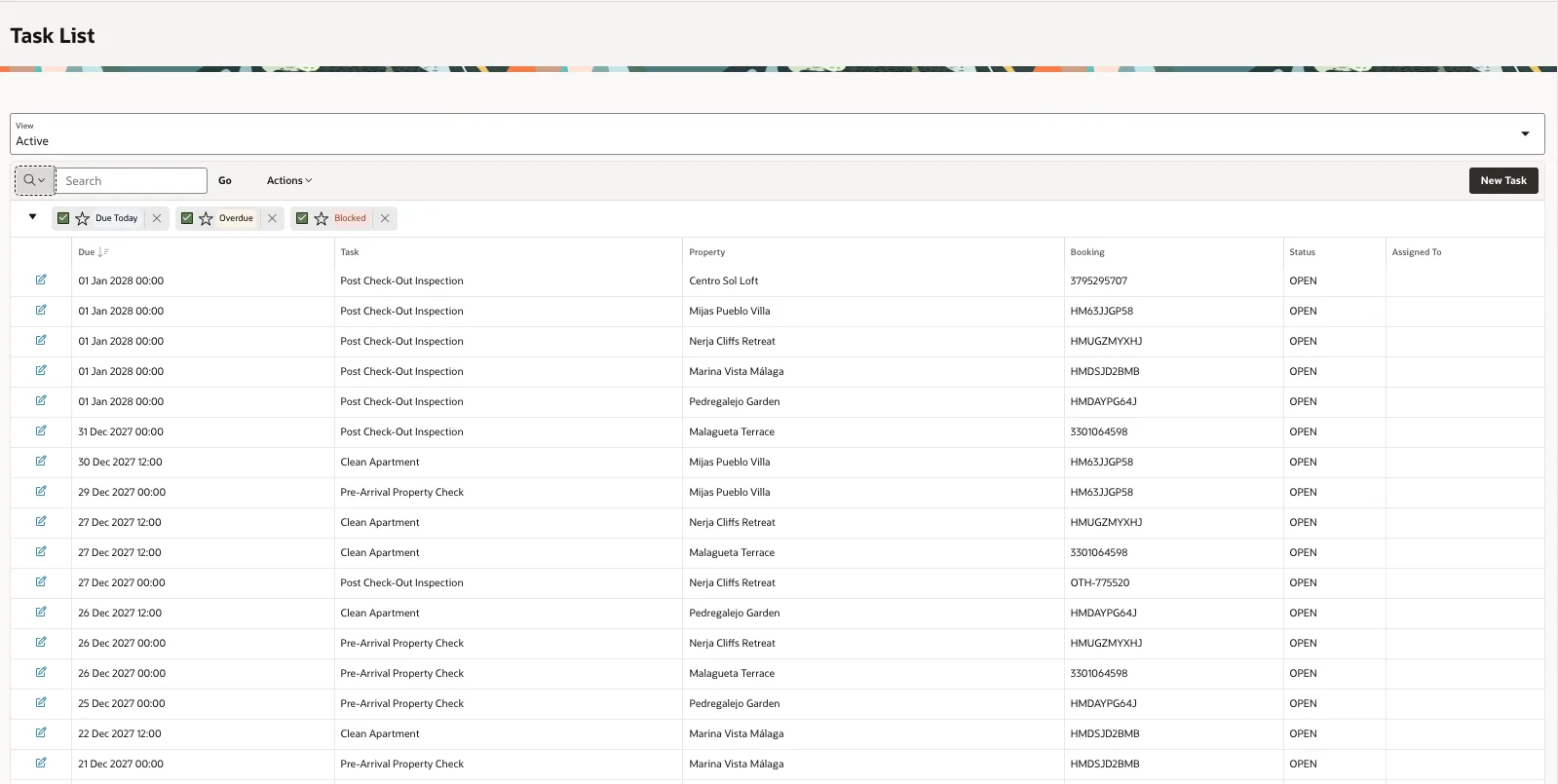Viewport: 1558px width, 784px height.
Task: Click the Go search button
Action: [x=225, y=180]
